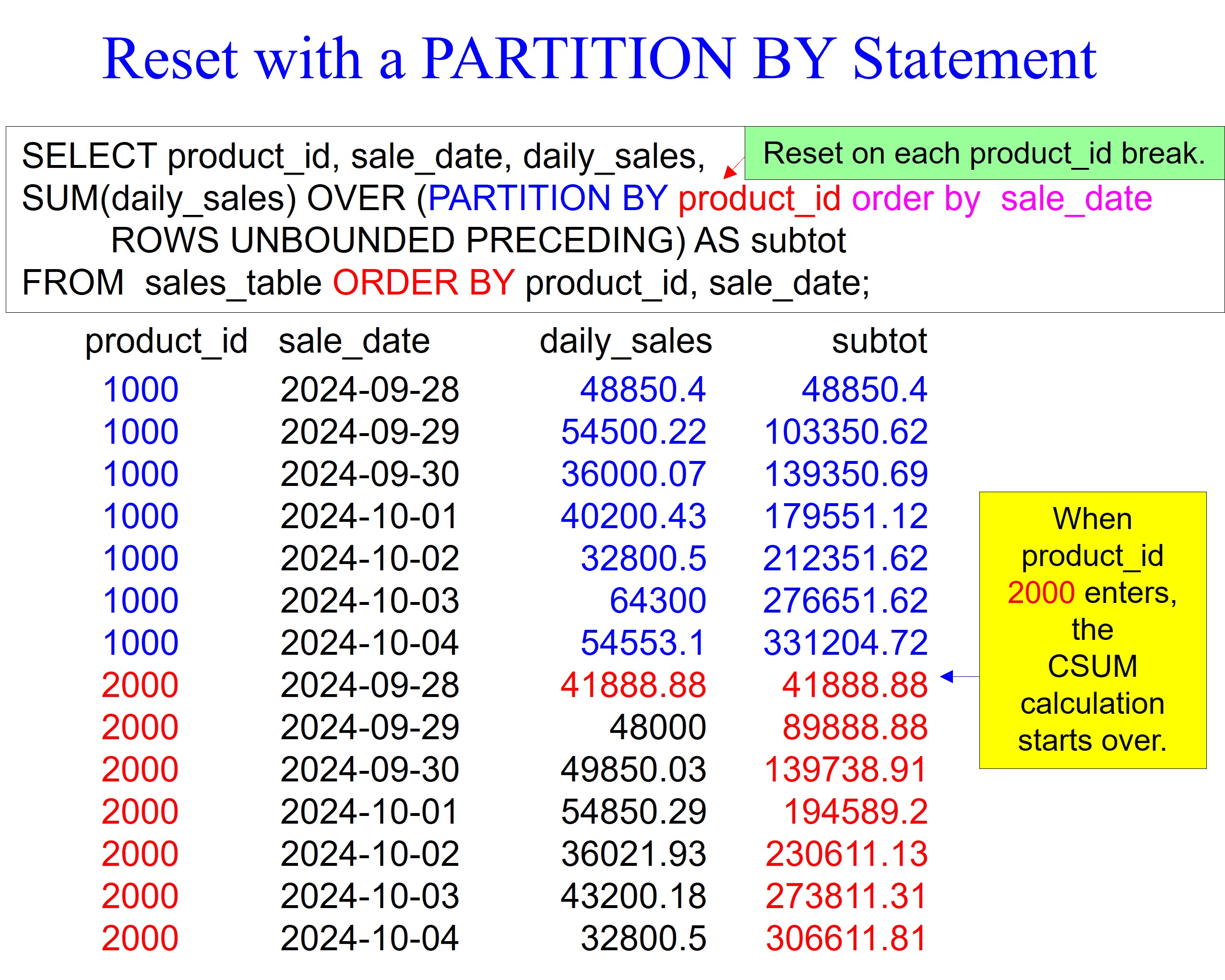Click the 'sale_date' column header

(354, 341)
